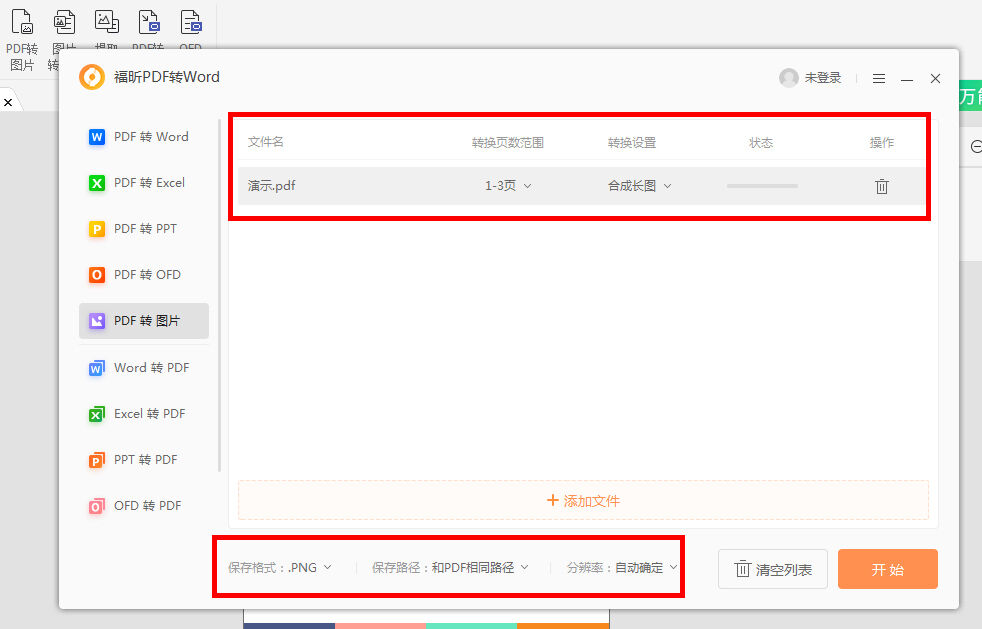Screen dimensions: 982x629
Task: Switch to the PPT 转 PDF section
Action: (x=97, y=459)
